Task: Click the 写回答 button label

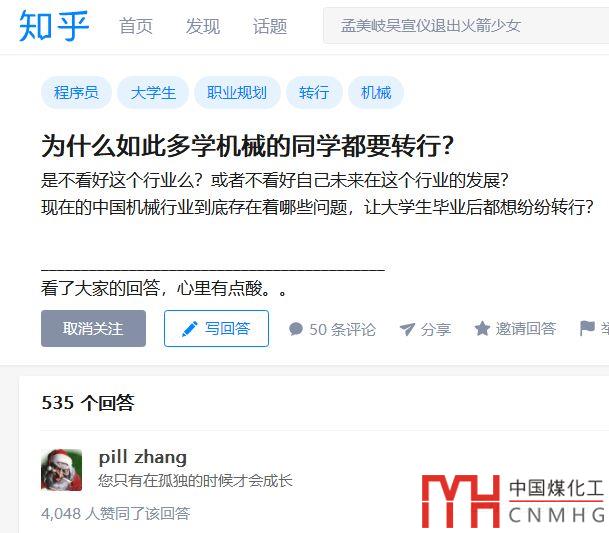Action: [227, 329]
